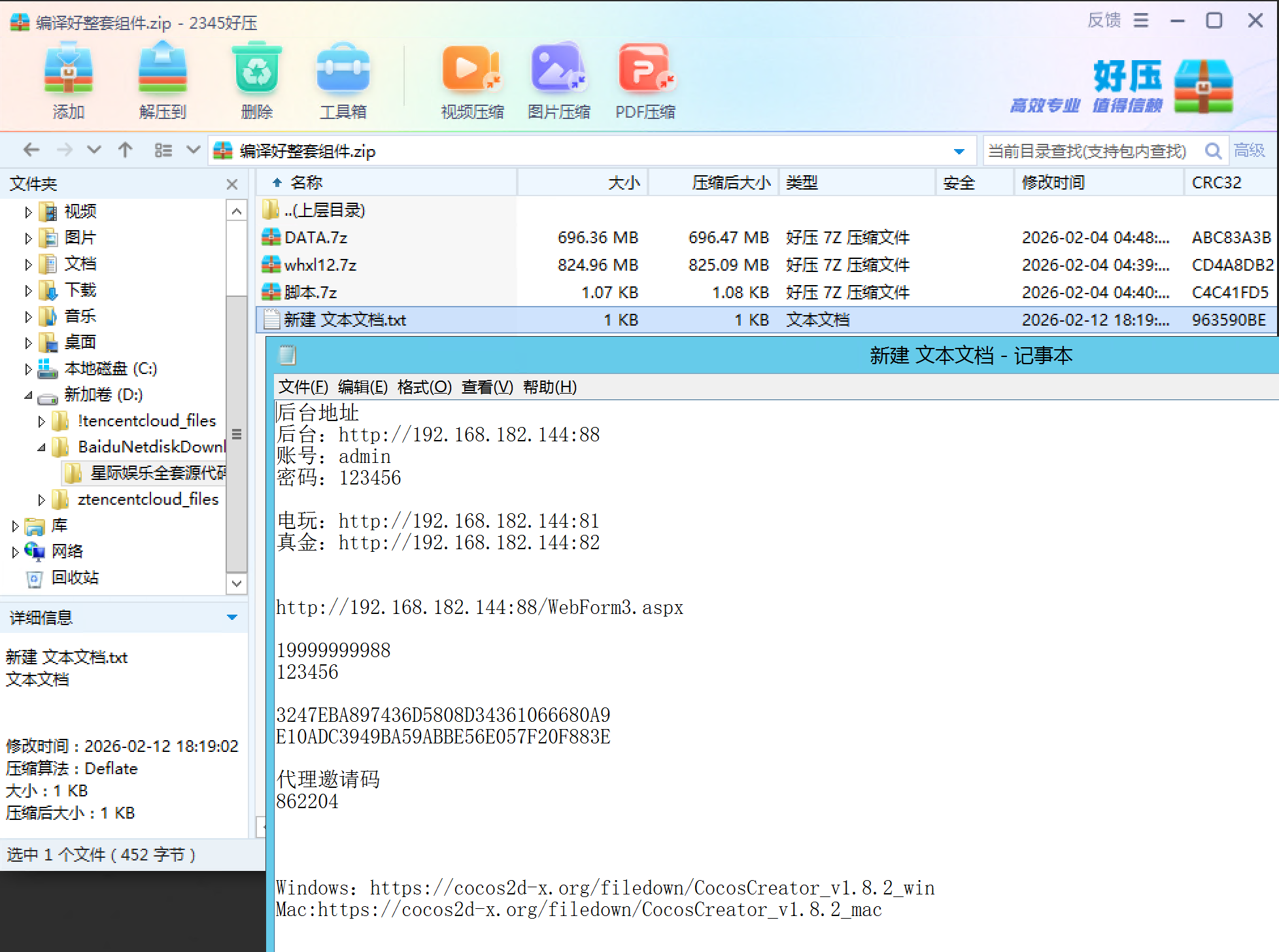Select the whxl12.7z archive file
1279x952 pixels.
tap(767, 265)
